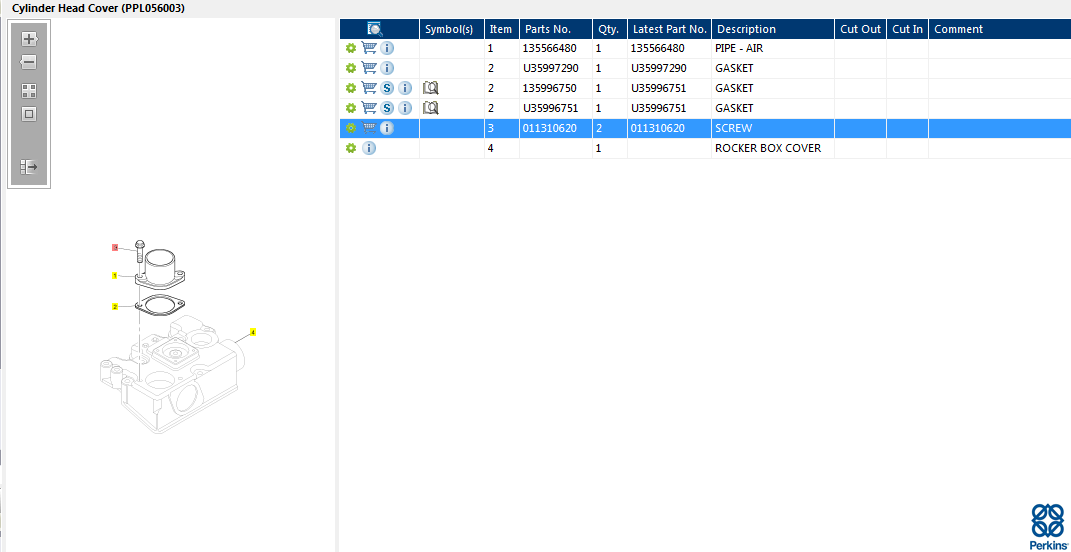Viewport: 1071px width, 552px height.
Task: Click green gear for ROCKER BOX COVER
Action: point(351,148)
